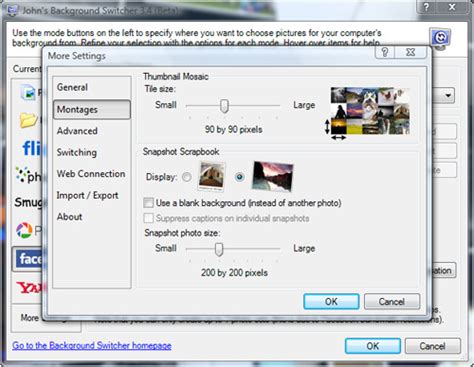Open the Import / Export page
The height and width of the screenshot is (367, 474).
[87, 195]
